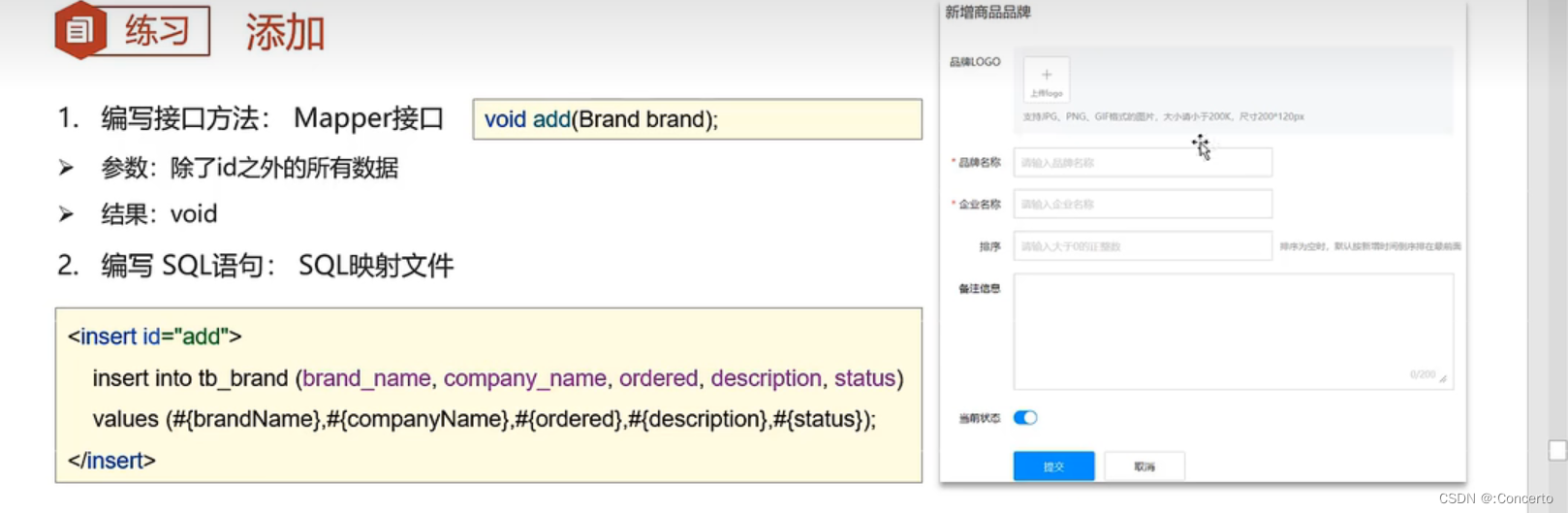The height and width of the screenshot is (513, 1568).
Task: Click the CSDN @Concerto watermark
Action: coord(1495,498)
